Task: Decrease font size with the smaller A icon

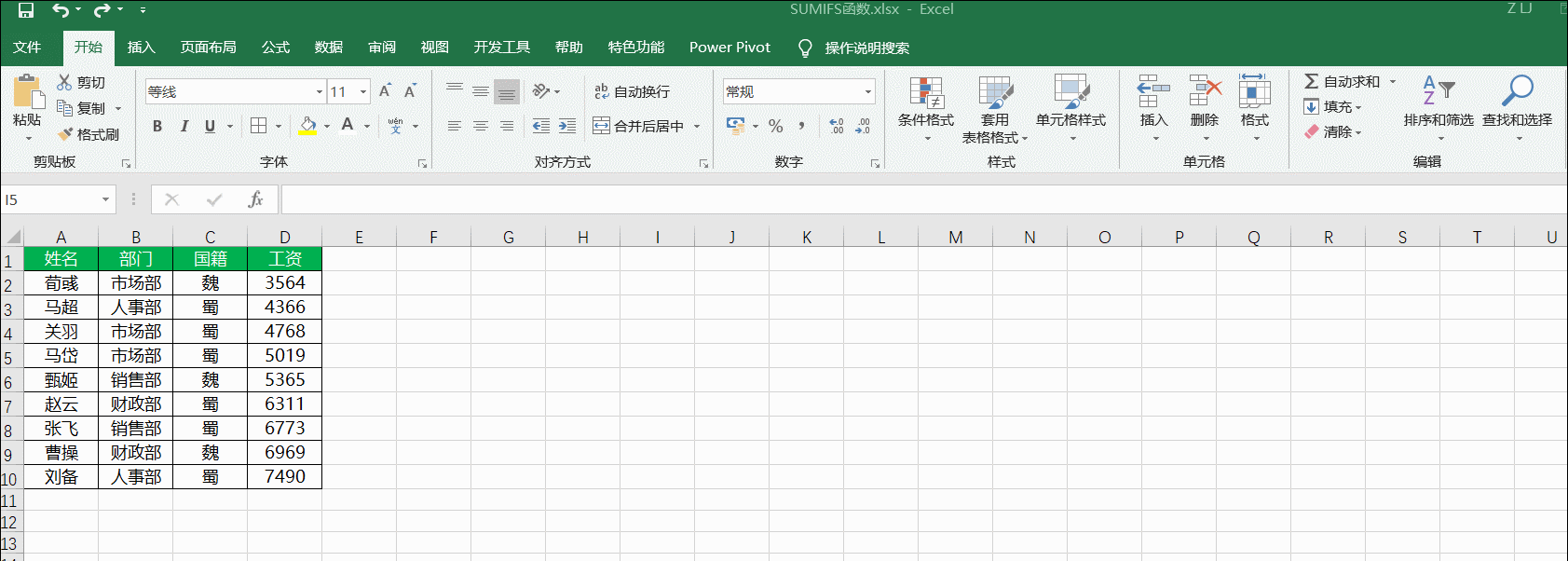Action: [410, 91]
